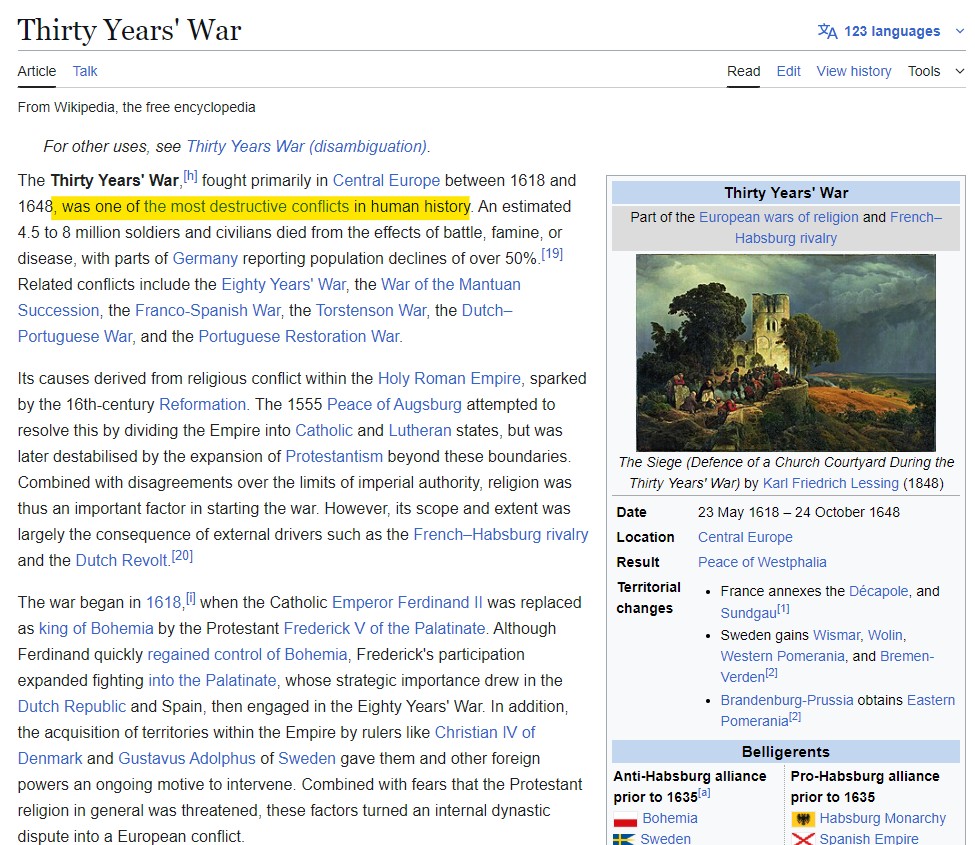Screen dimensions: 975x845
Task: Open the Spanish Empire link
Action: point(869,839)
